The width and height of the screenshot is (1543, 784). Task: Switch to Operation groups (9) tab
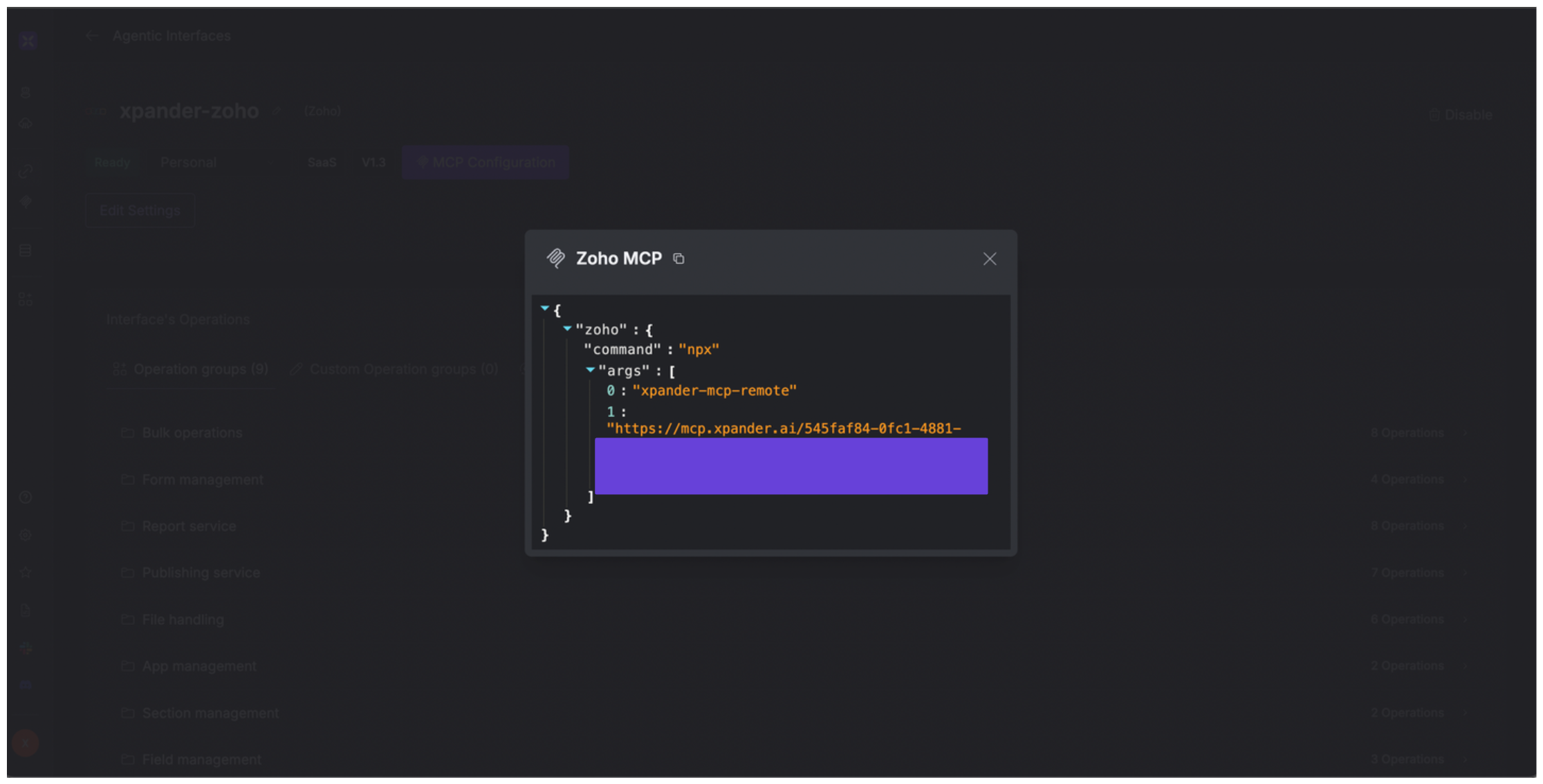coord(191,369)
